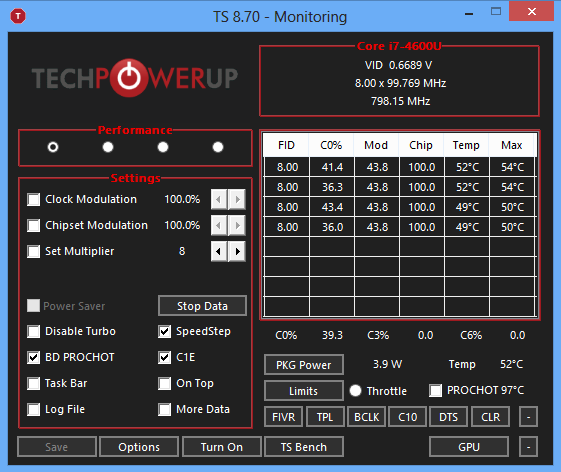Viewport: 561px width, 472px height.
Task: Increase Chipset Modulation with right arrow
Action: [237, 225]
